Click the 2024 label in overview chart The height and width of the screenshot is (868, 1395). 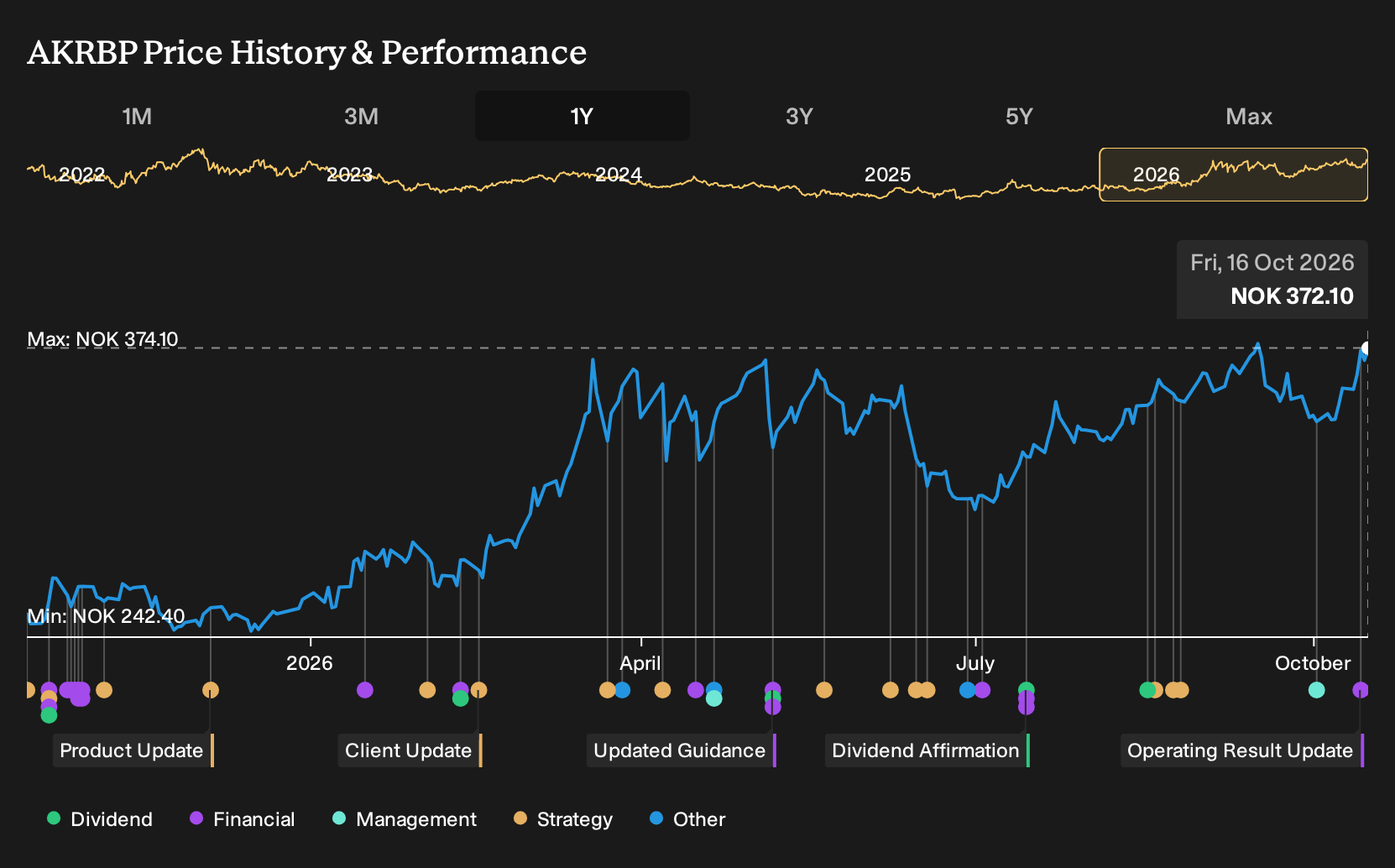click(619, 175)
